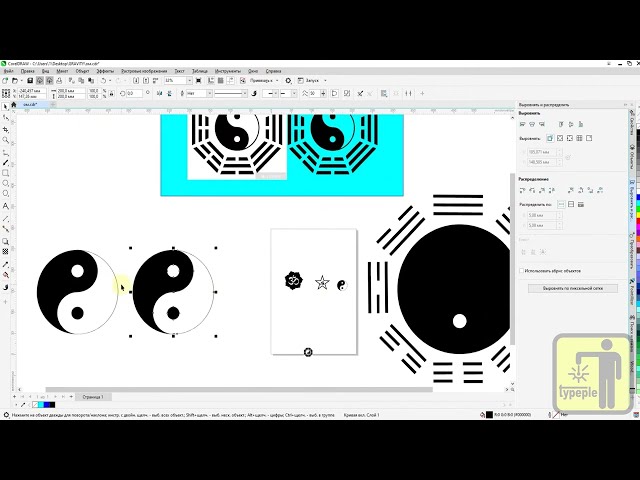Viewport: 640px width, 480px height.
Task: Select the Shape edit tool
Action: (5, 118)
